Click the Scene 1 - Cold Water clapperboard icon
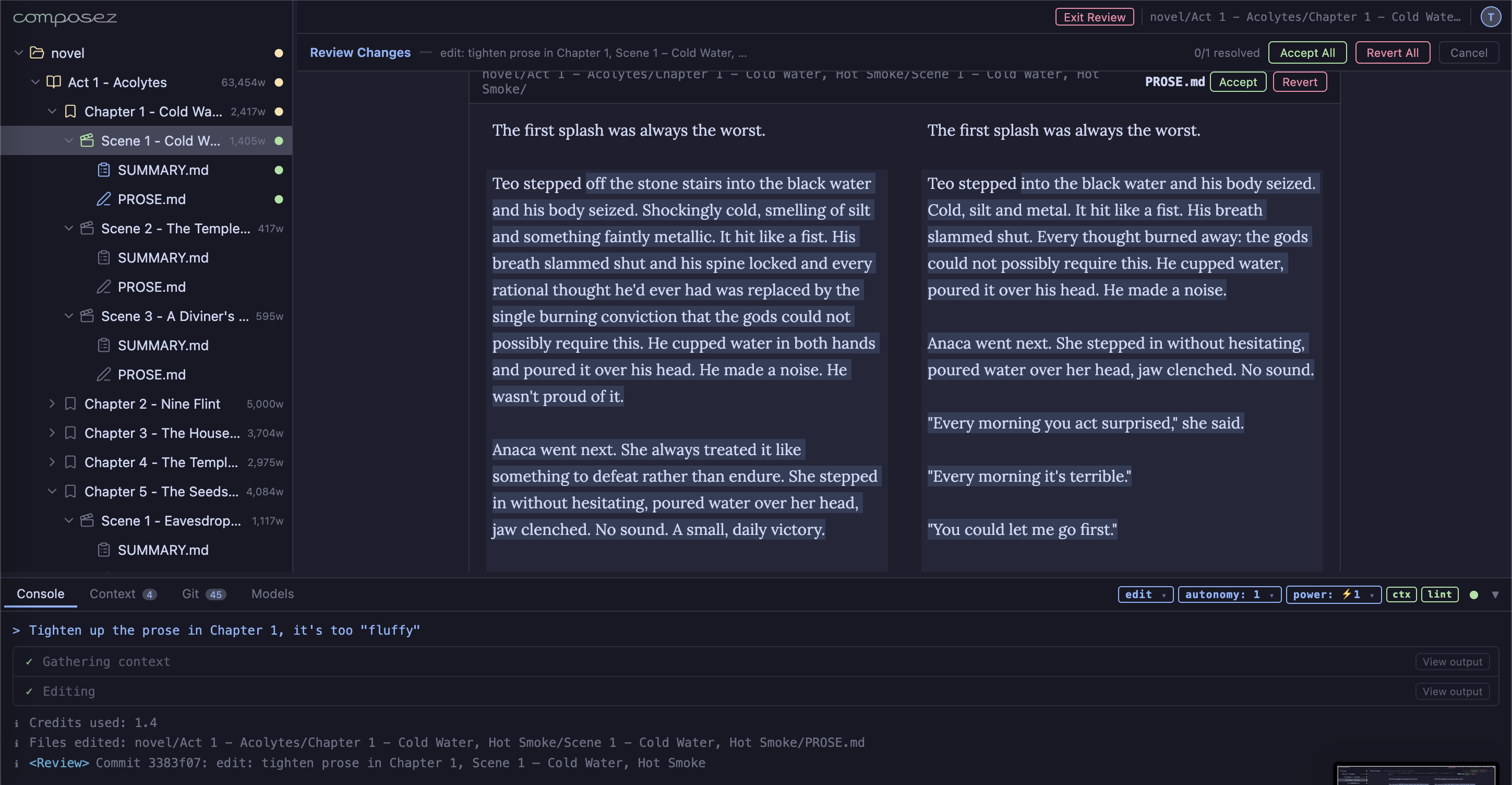1512x785 pixels. tap(87, 141)
